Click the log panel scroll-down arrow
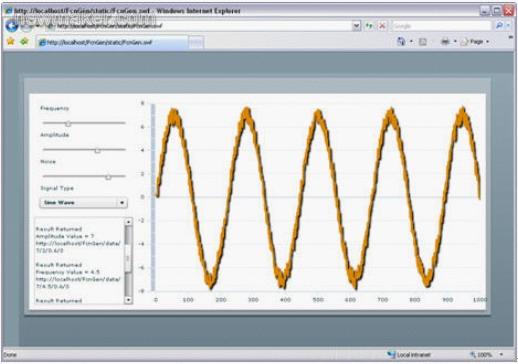The height and width of the screenshot is (364, 518). pyautogui.click(x=128, y=300)
